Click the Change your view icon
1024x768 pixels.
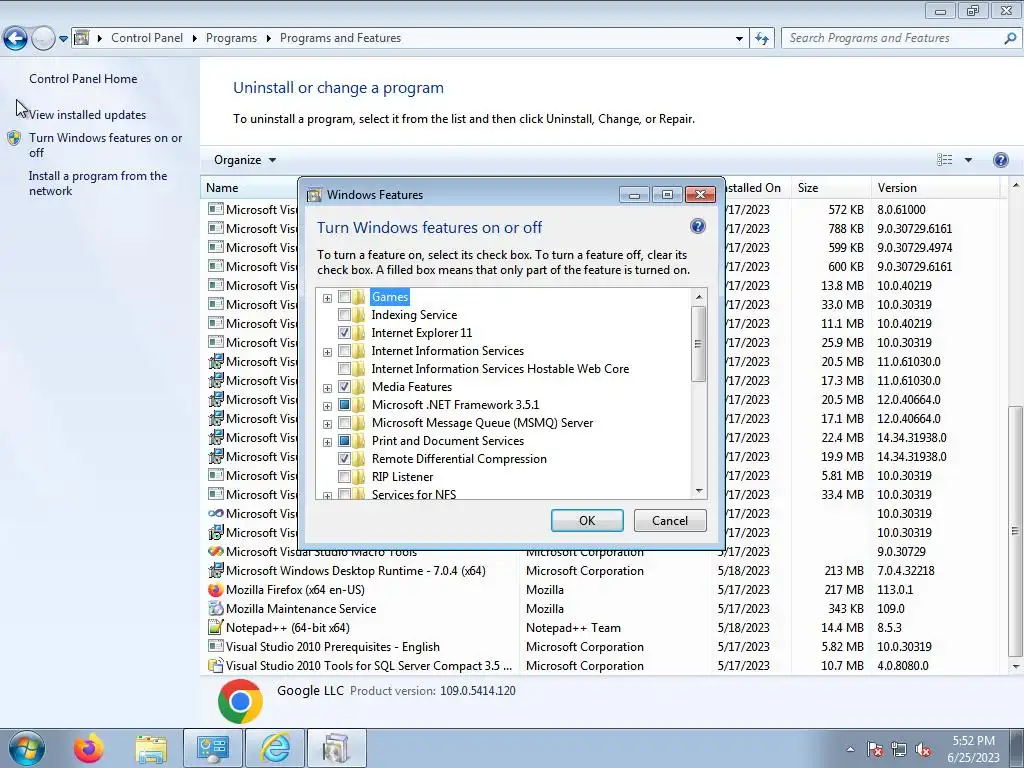tap(944, 160)
